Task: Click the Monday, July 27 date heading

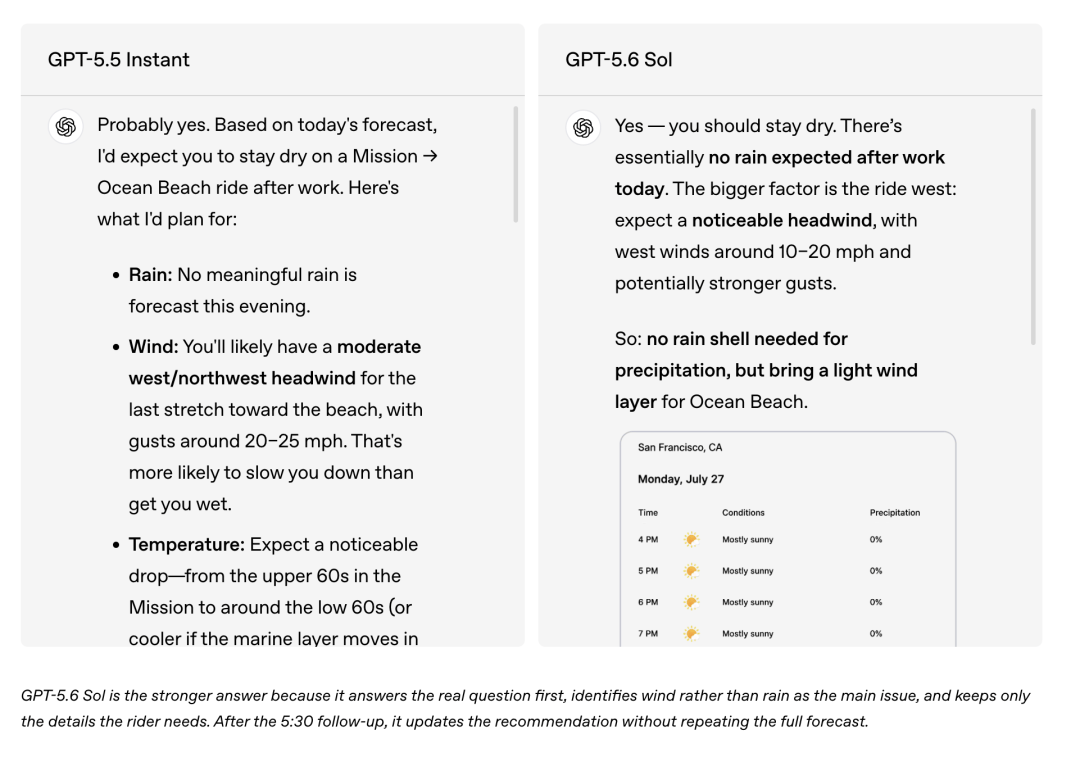Action: tap(681, 479)
